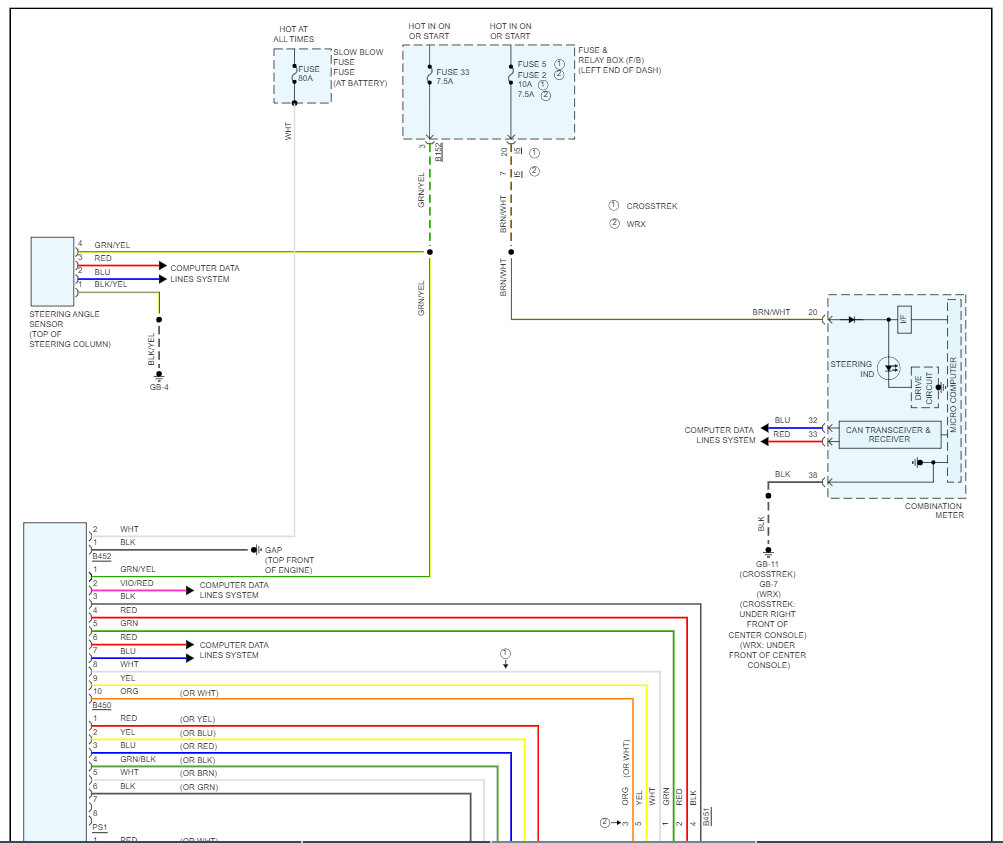This screenshot has height=843, width=1003.
Task: Click the steering indicator LED symbol
Action: [889, 368]
